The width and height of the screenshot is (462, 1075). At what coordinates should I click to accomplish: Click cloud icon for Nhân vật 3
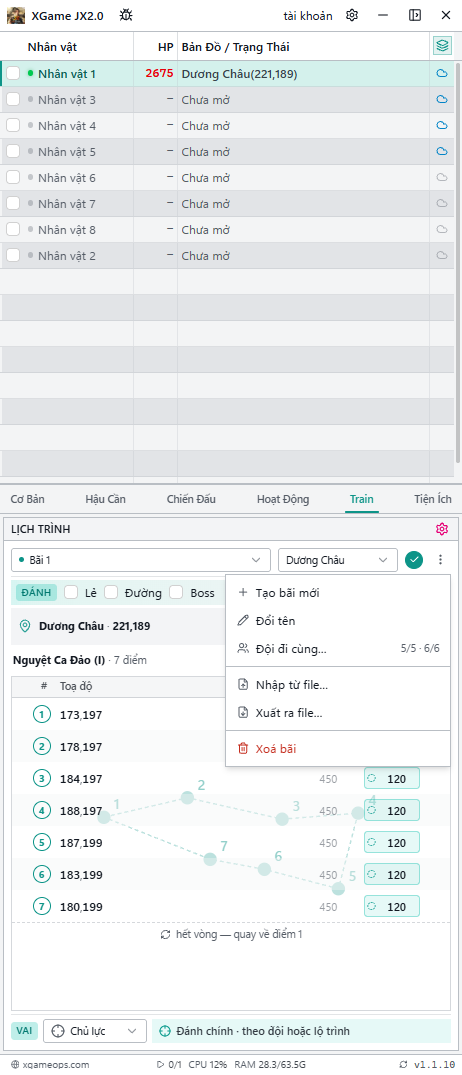[442, 99]
